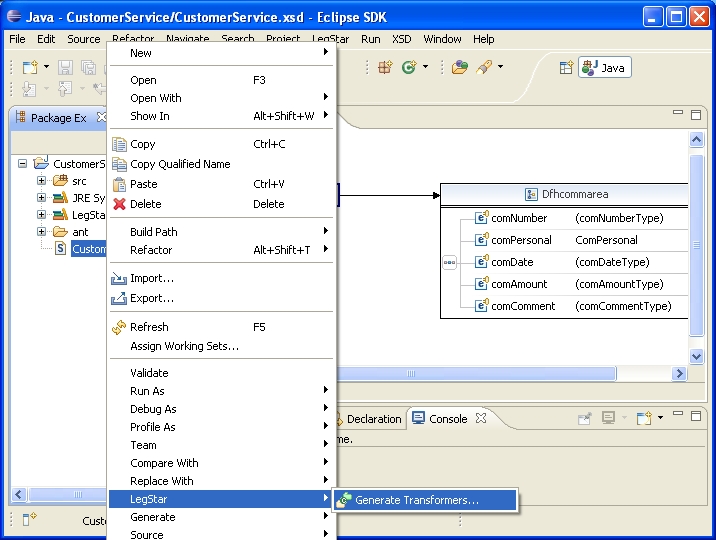The height and width of the screenshot is (540, 716).
Task: Open the Help menu
Action: coord(484,39)
